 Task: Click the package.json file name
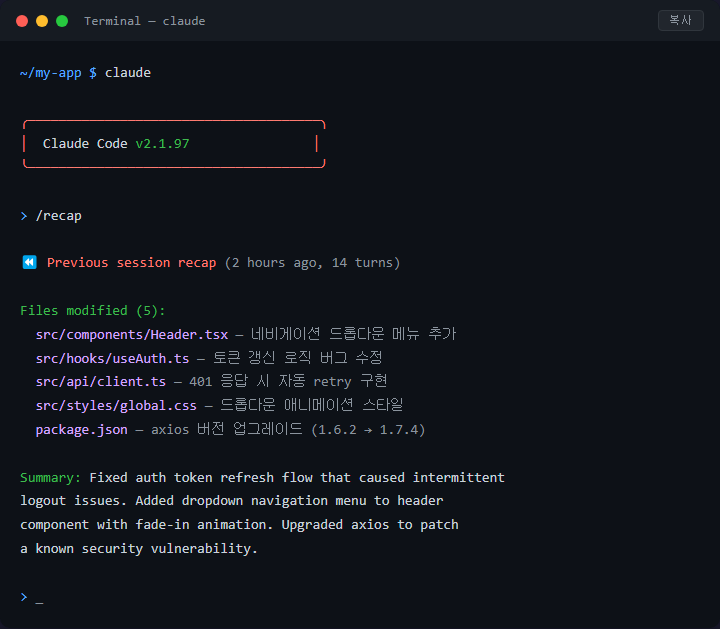[x=82, y=430]
